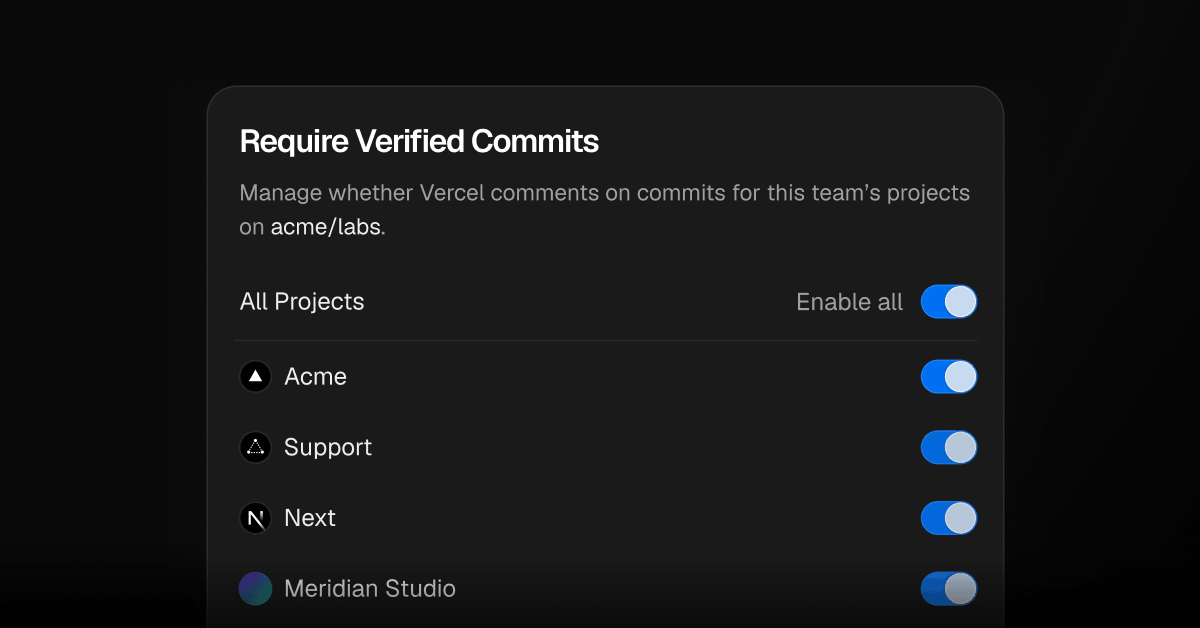Select the Support project name
The height and width of the screenshot is (628, 1200).
[x=328, y=447]
